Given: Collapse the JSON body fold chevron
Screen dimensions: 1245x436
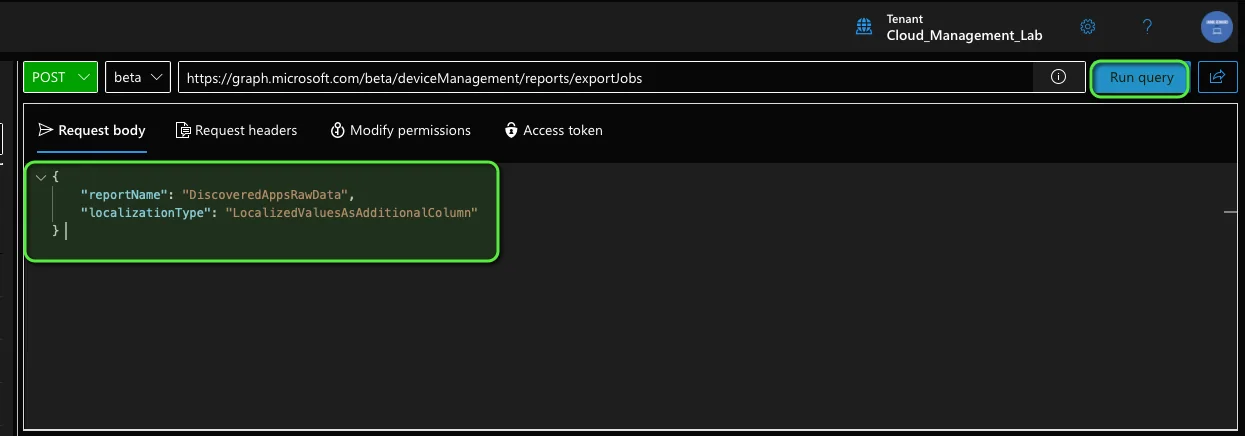Looking at the screenshot, I should (40, 177).
